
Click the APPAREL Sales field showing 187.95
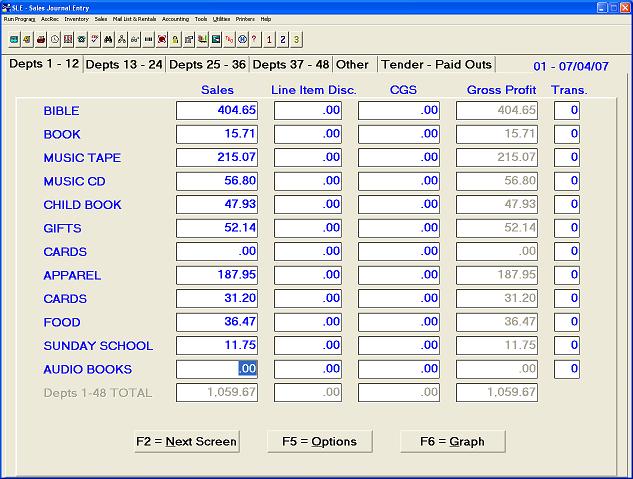[x=217, y=274]
